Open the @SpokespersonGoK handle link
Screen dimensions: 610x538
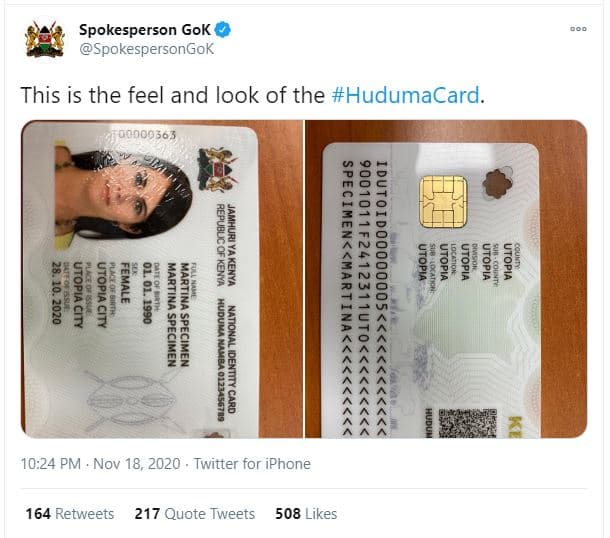point(146,49)
